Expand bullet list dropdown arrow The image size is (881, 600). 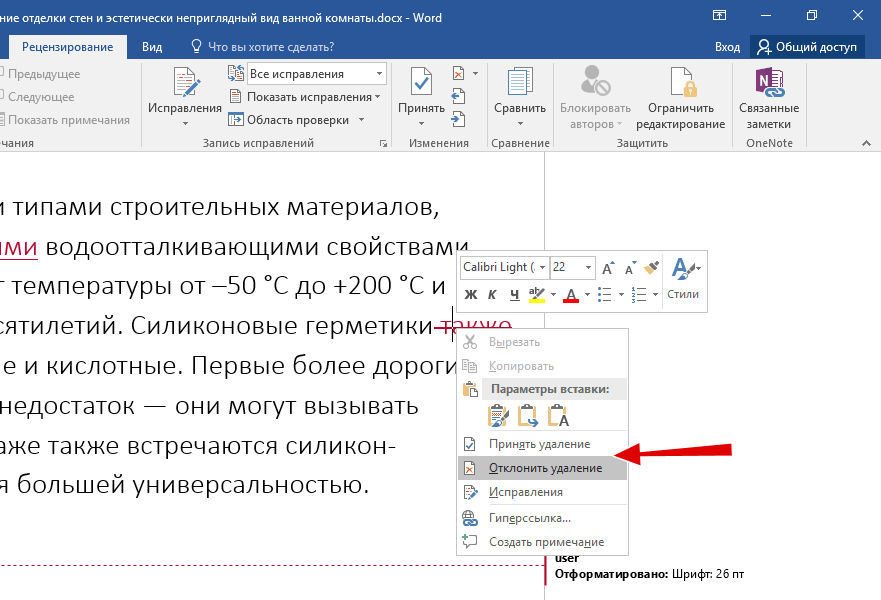(621, 294)
